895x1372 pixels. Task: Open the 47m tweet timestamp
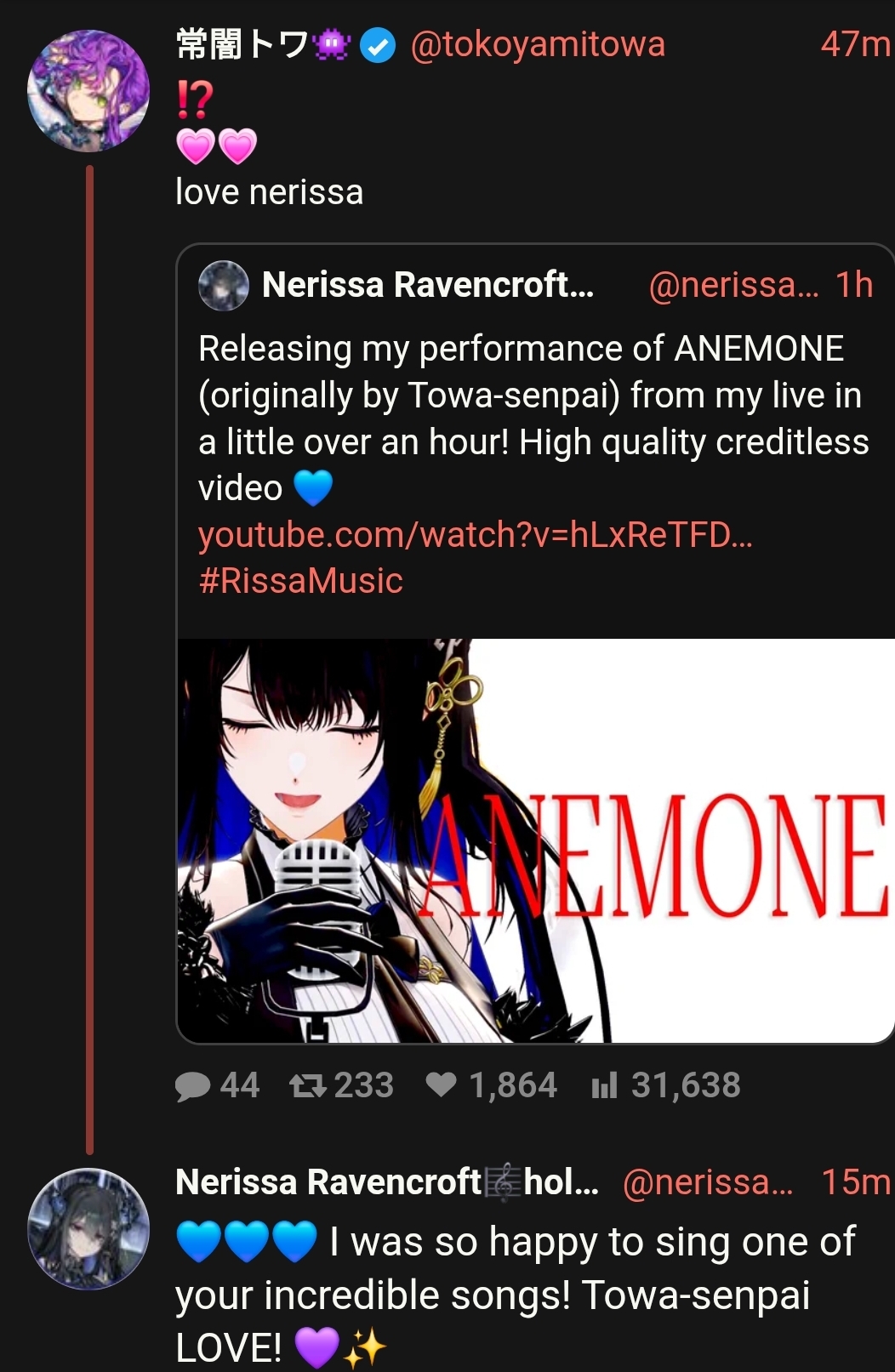[x=856, y=44]
